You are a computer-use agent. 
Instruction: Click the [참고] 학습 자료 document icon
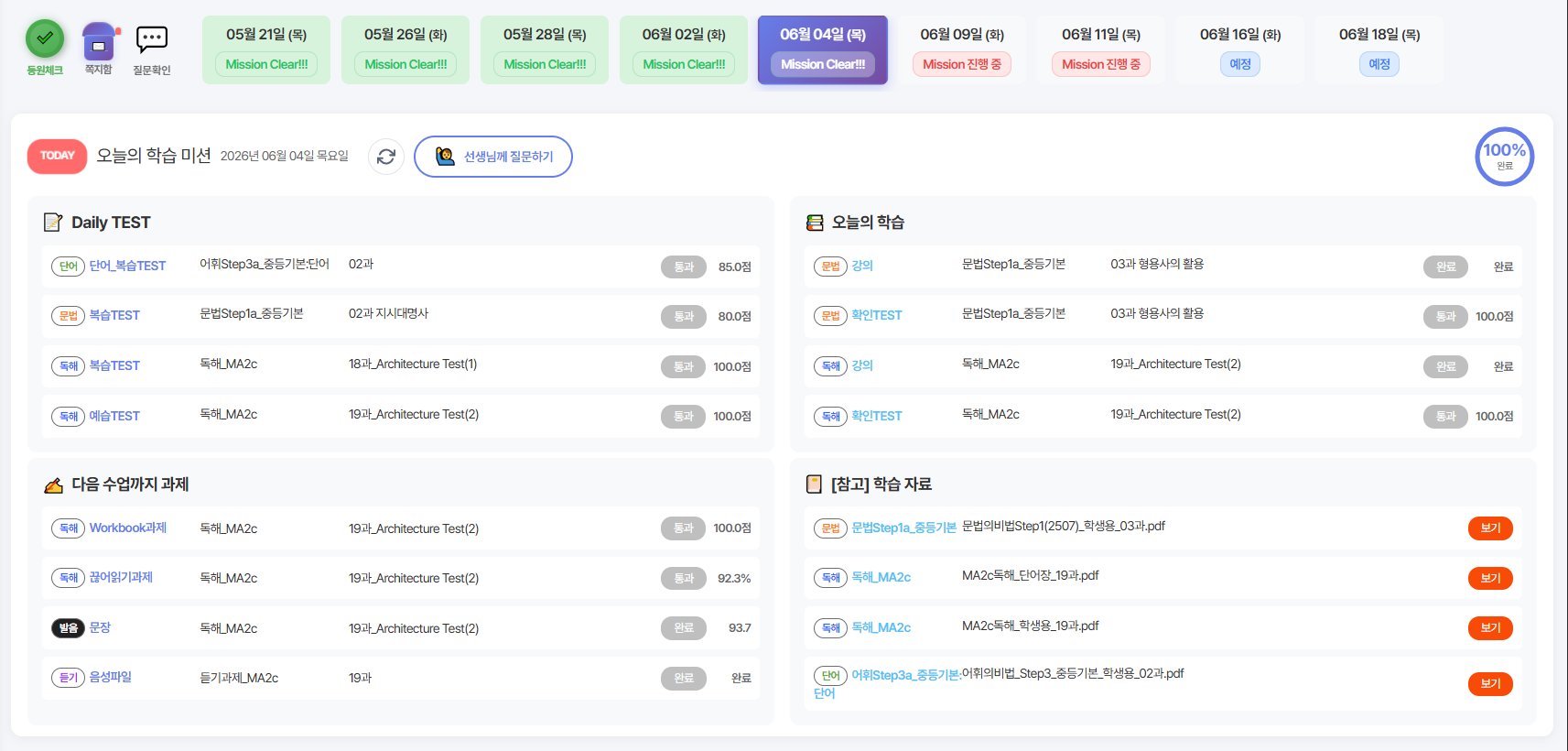(x=814, y=484)
